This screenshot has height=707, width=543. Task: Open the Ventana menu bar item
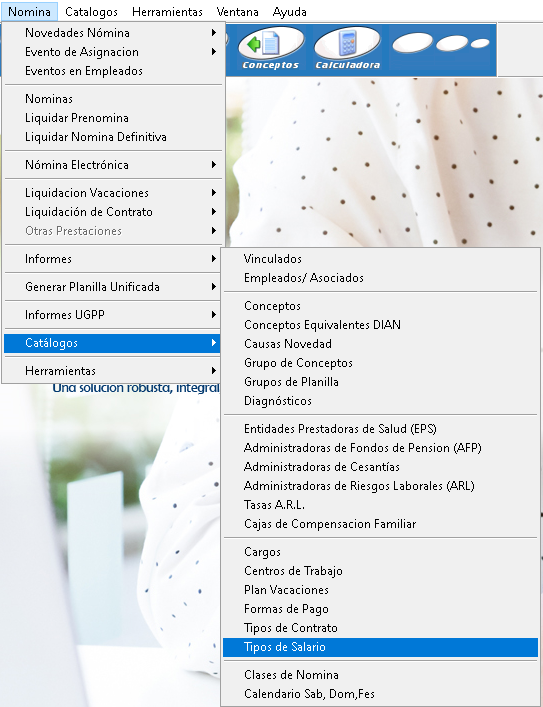[x=237, y=12]
